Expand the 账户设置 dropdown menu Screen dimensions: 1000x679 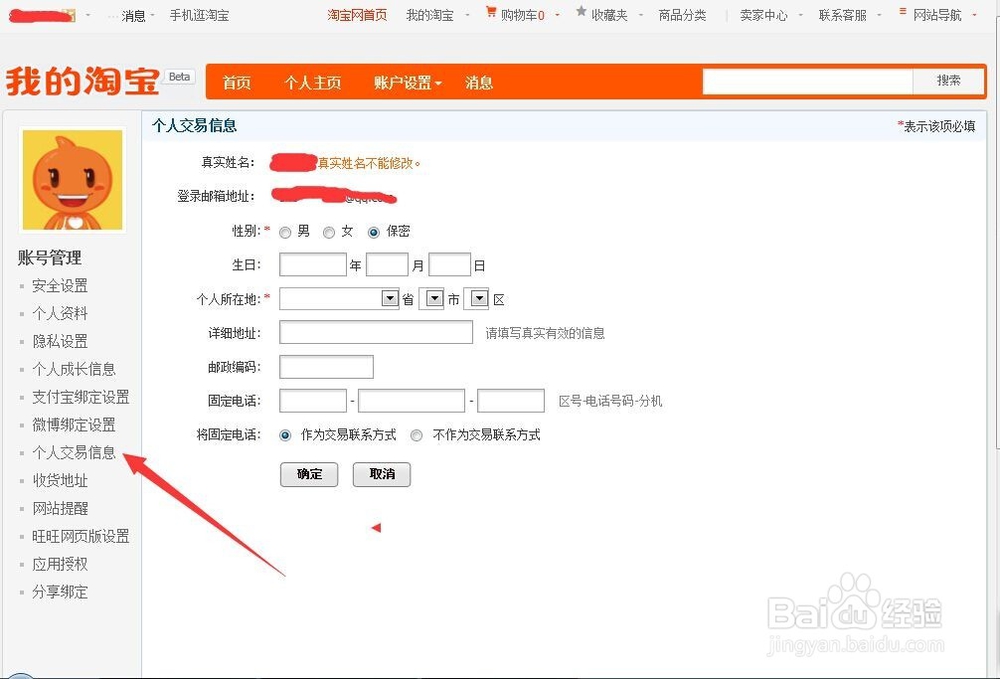(x=408, y=83)
